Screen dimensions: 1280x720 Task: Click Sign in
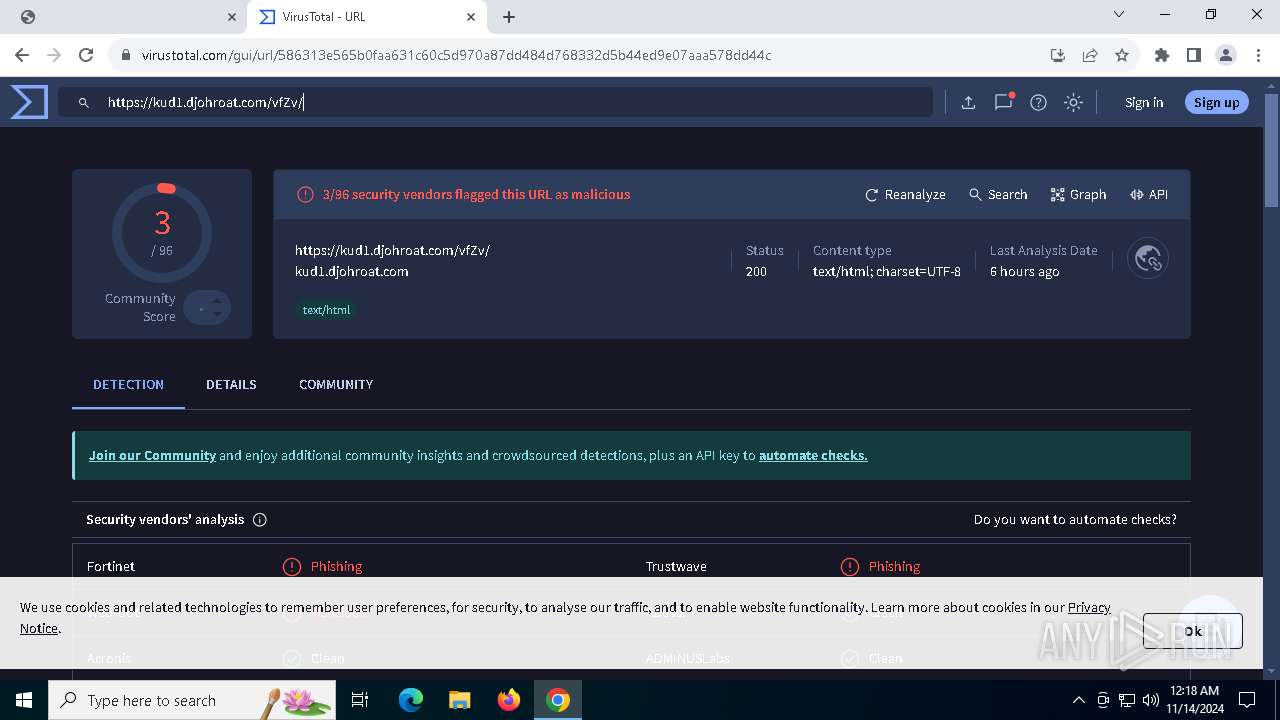1144,102
